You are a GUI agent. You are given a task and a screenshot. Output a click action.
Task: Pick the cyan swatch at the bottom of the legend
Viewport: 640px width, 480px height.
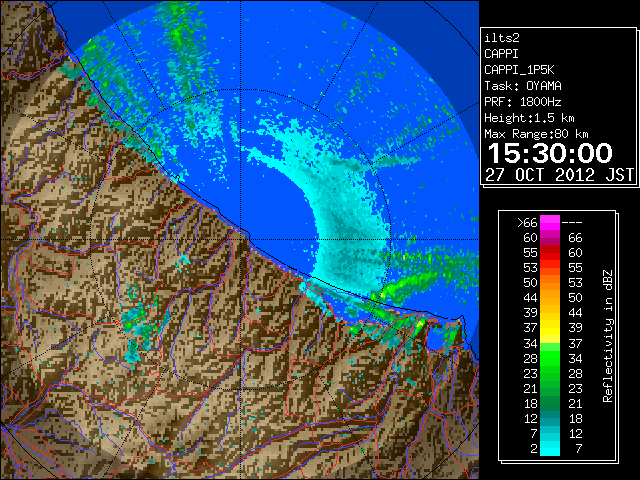point(550,449)
